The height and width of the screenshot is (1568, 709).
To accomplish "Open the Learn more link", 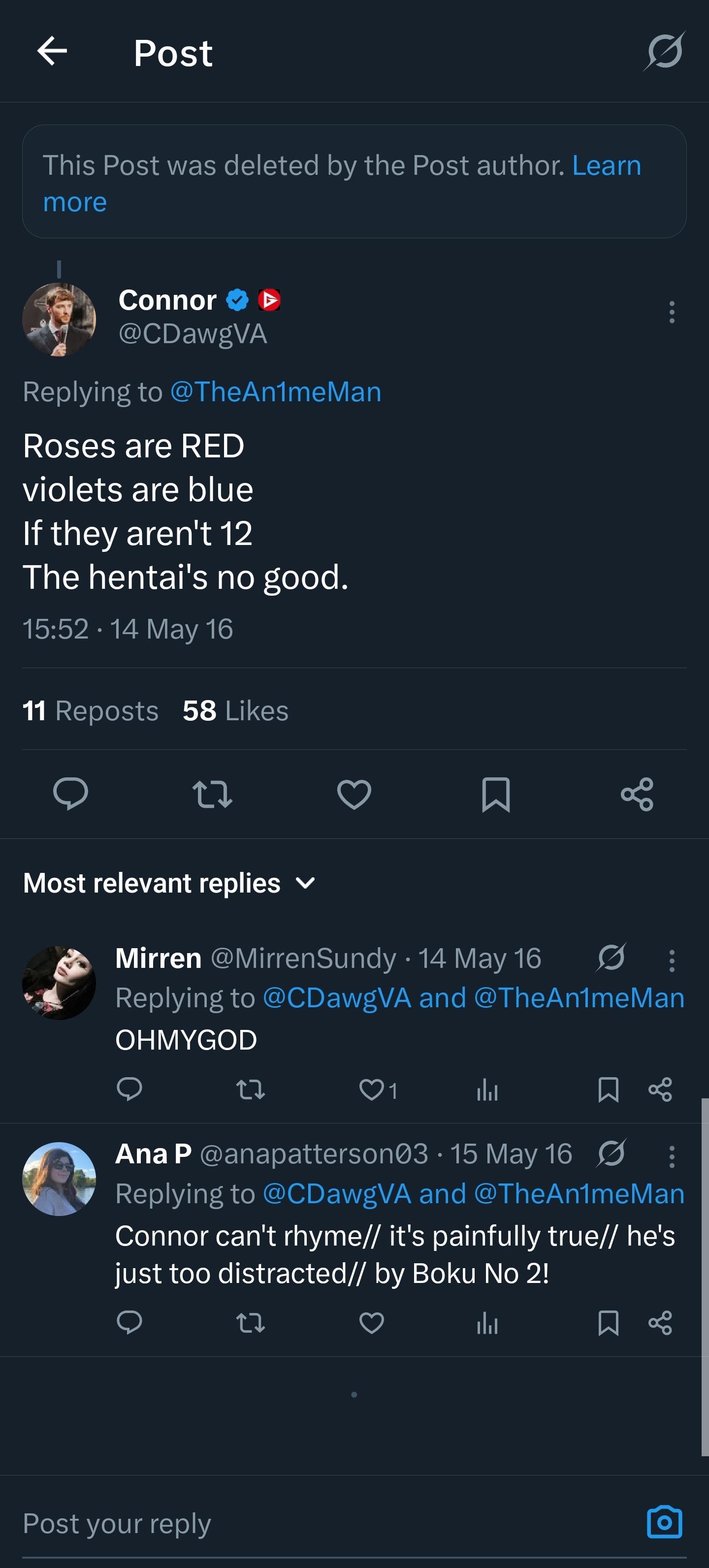I will 606,165.
